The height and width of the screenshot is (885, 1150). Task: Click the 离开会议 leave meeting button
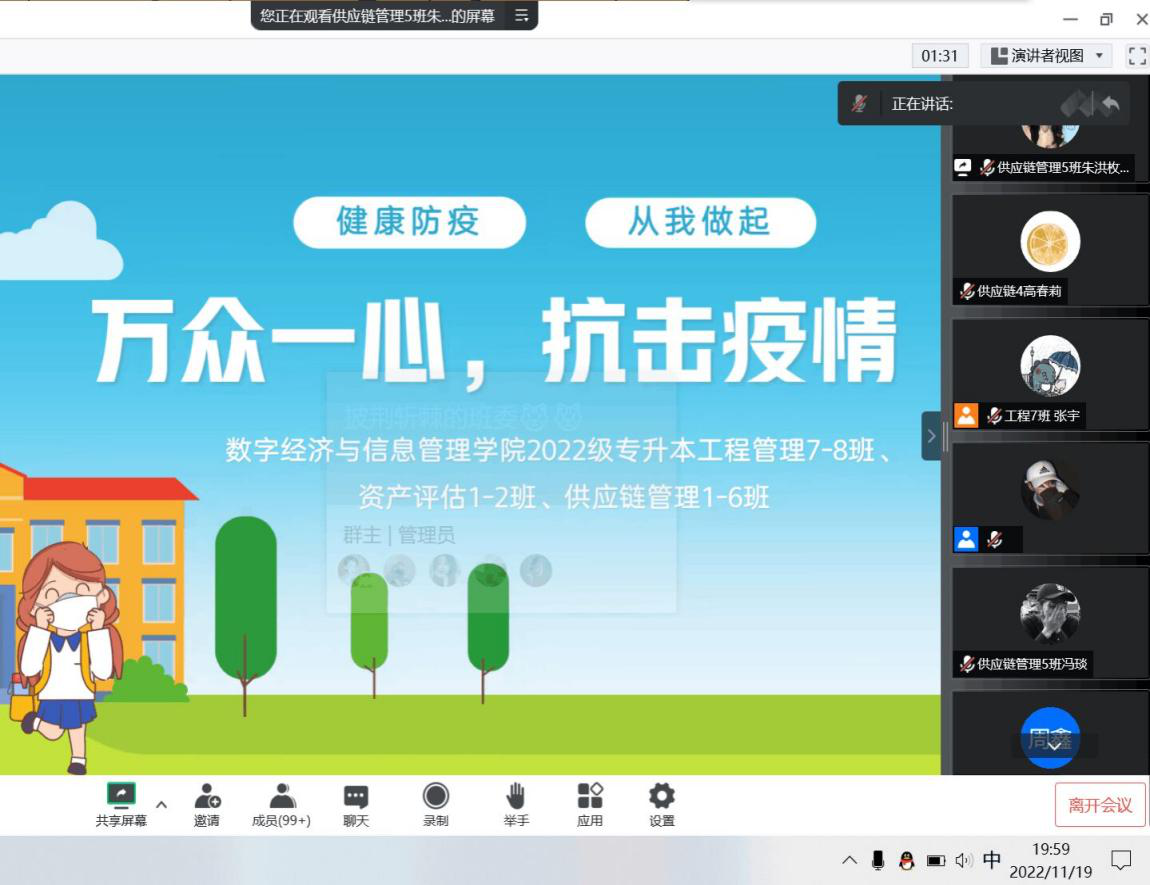click(x=1100, y=805)
